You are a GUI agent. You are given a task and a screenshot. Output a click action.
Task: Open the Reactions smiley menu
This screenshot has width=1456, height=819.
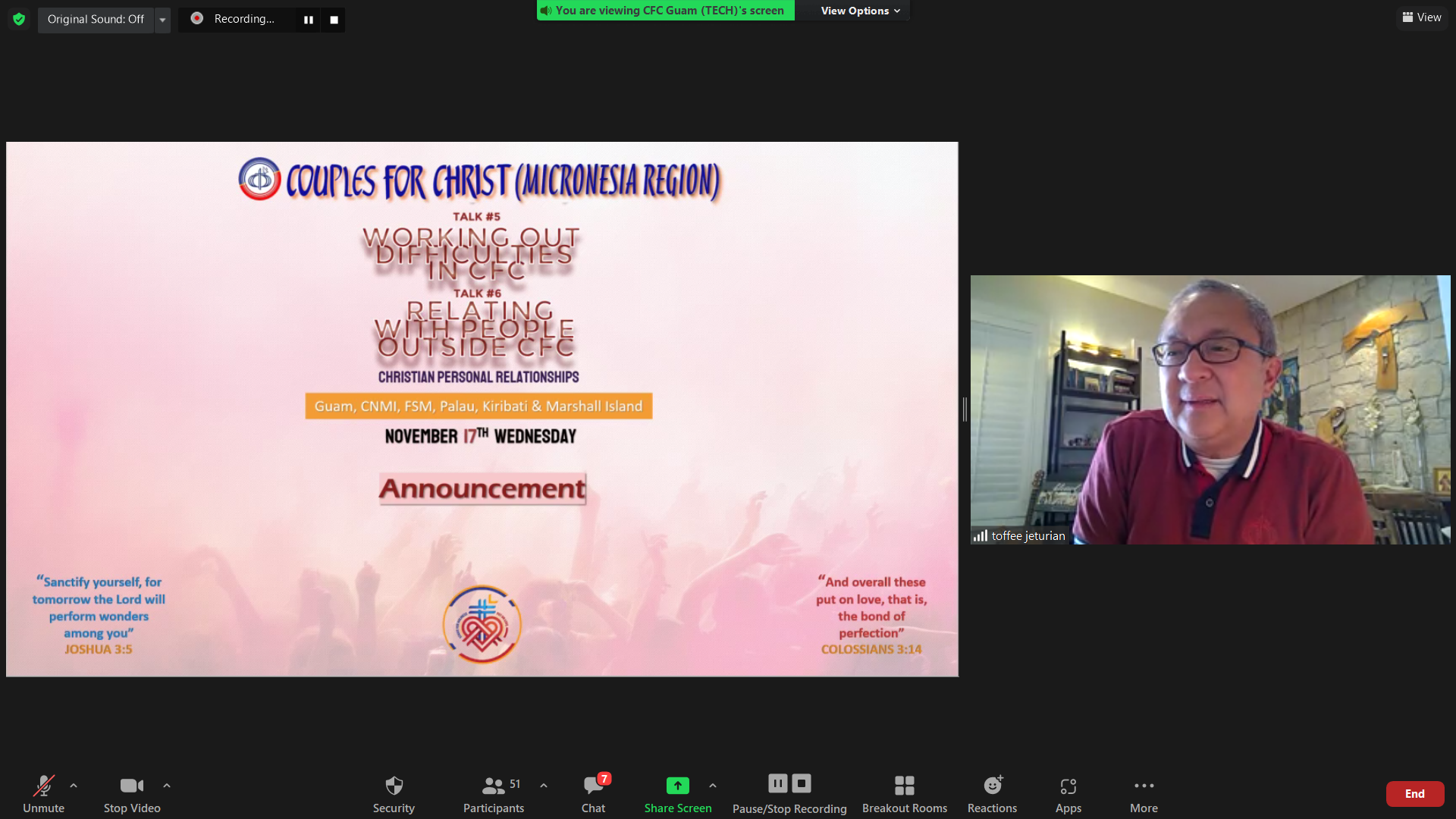[x=992, y=793]
